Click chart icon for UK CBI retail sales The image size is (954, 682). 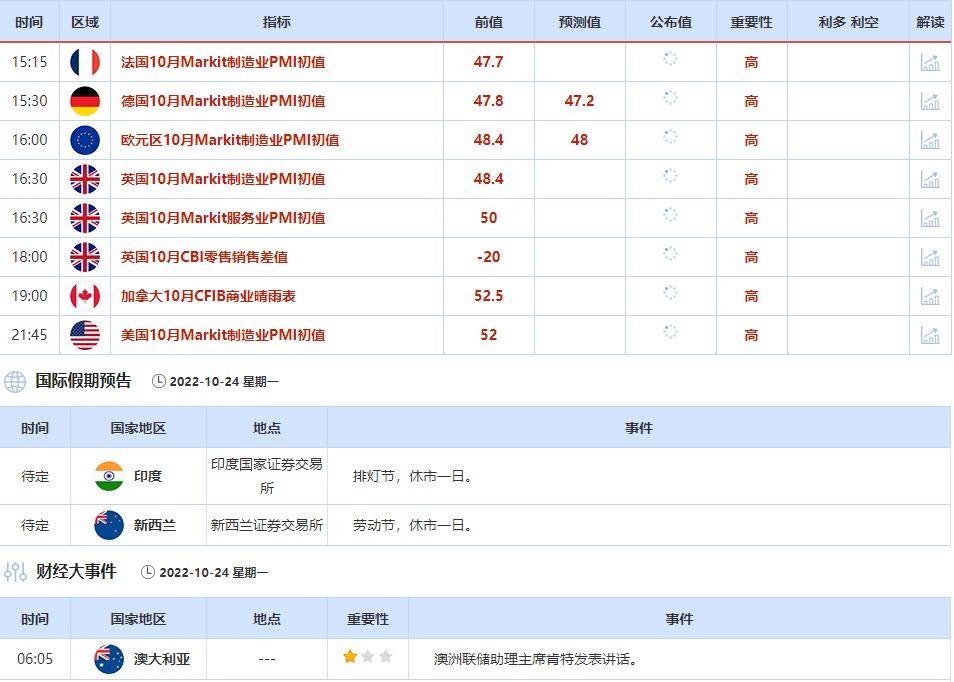click(930, 257)
